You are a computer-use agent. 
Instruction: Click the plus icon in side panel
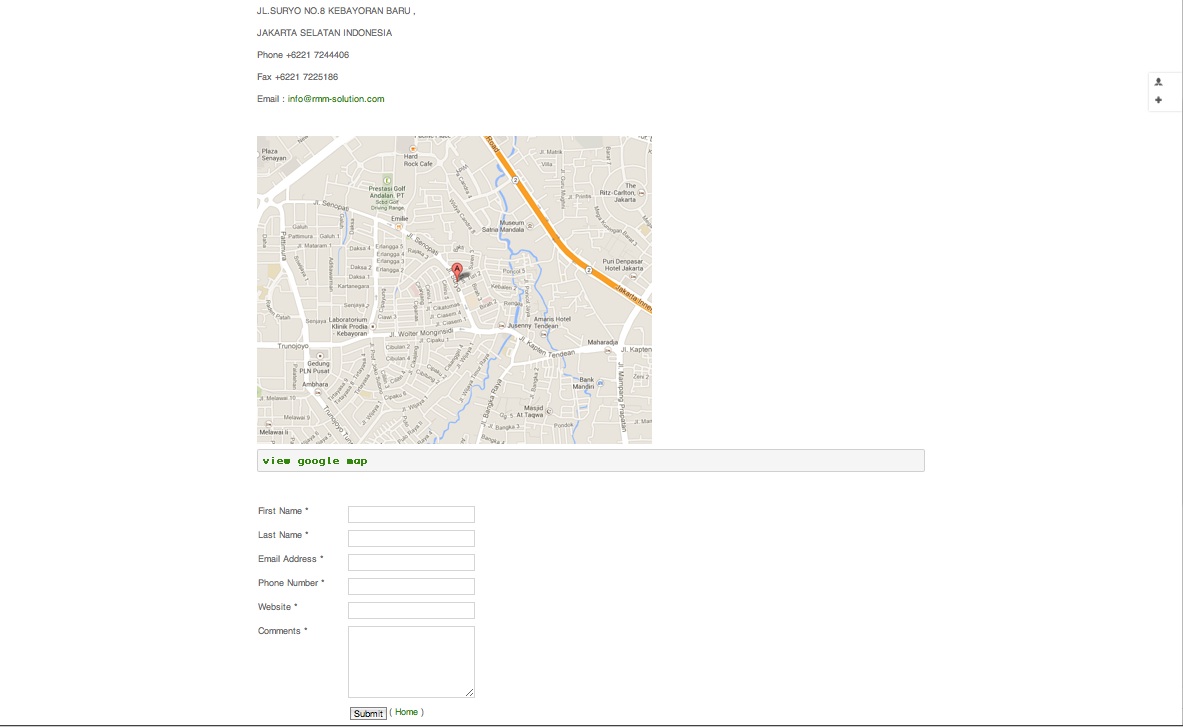[x=1158, y=100]
